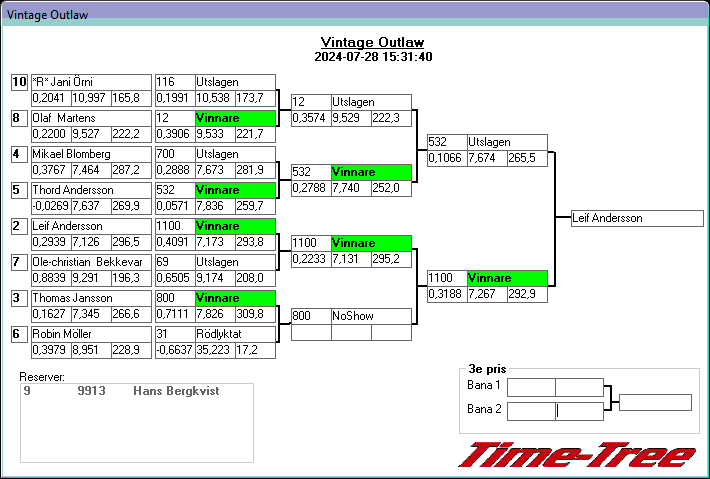This screenshot has height=479, width=710.
Task: Click the elapsed time 10,997 cell
Action: 91,98
